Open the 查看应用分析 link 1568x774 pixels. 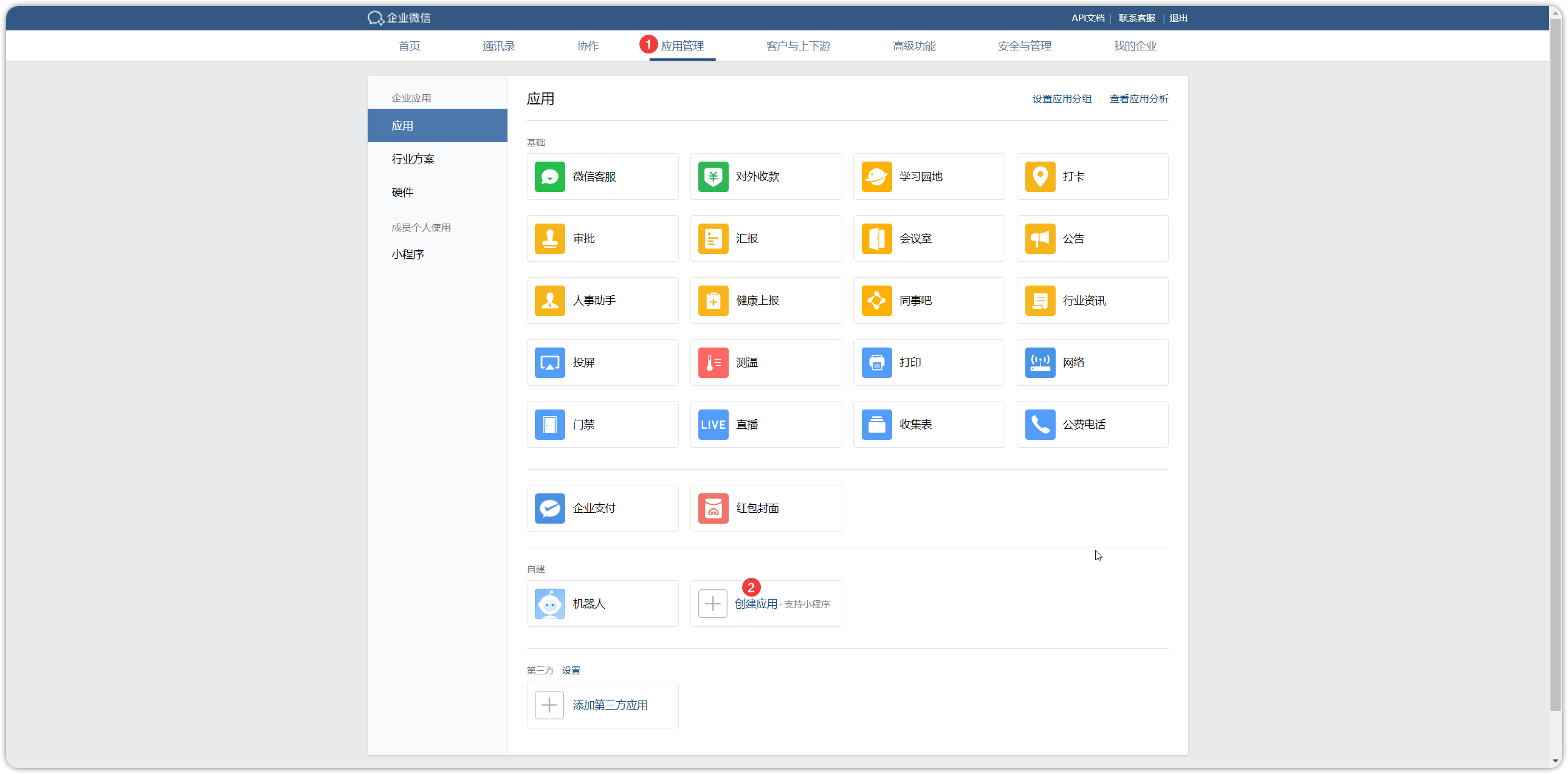tap(1138, 98)
